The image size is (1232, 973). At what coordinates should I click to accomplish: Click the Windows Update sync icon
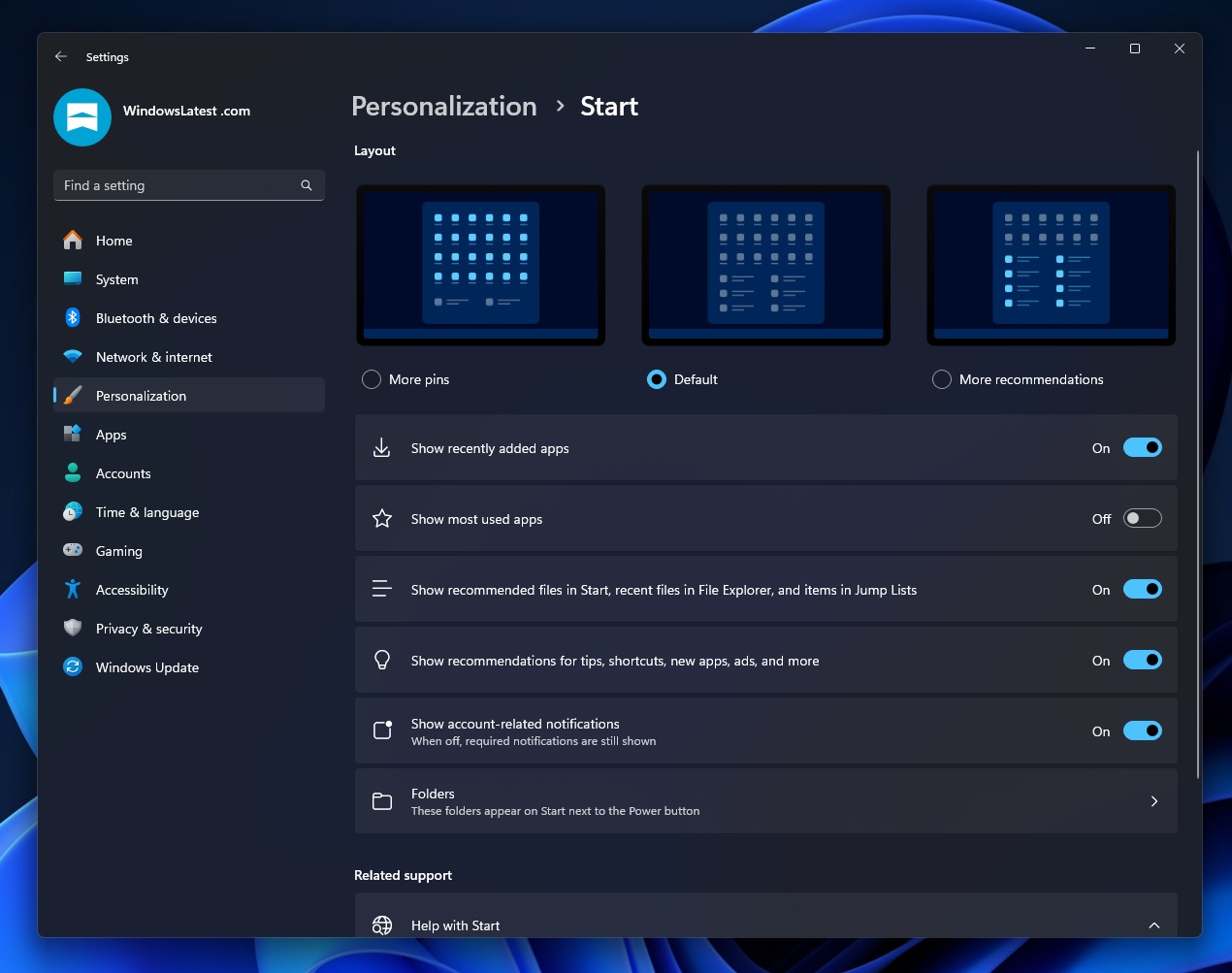(x=73, y=667)
